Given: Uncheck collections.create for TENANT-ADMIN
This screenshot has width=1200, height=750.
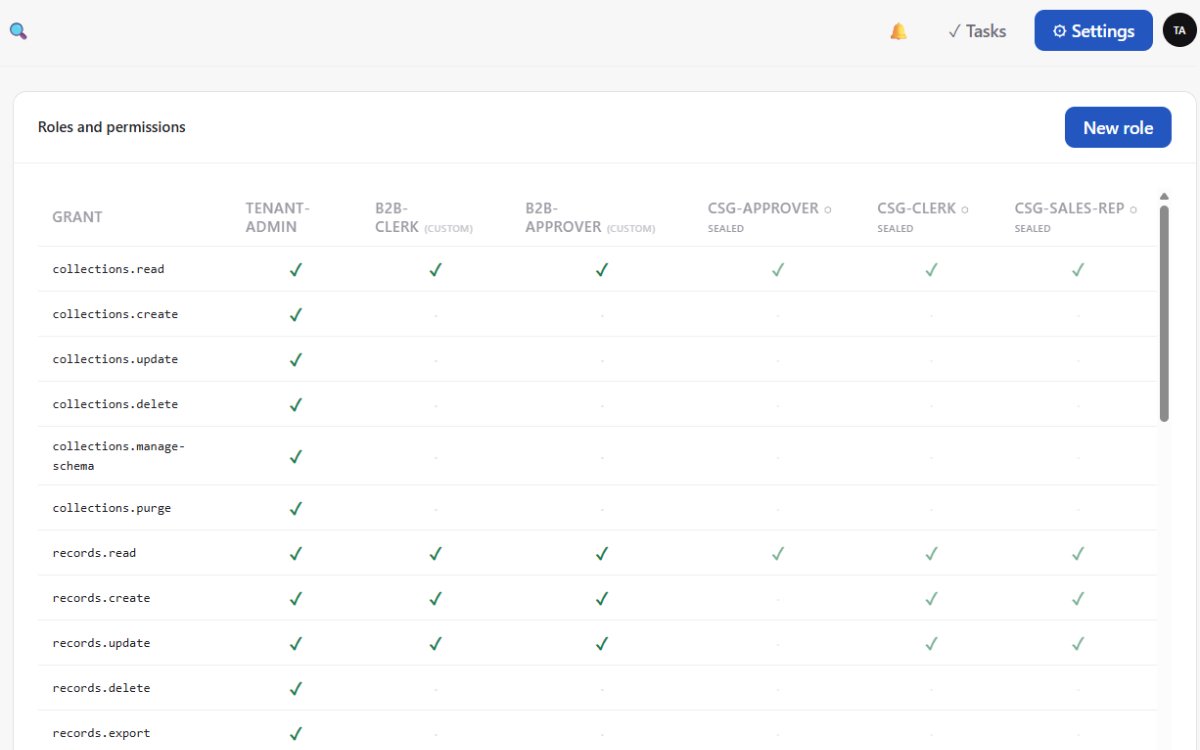Looking at the screenshot, I should coord(295,314).
